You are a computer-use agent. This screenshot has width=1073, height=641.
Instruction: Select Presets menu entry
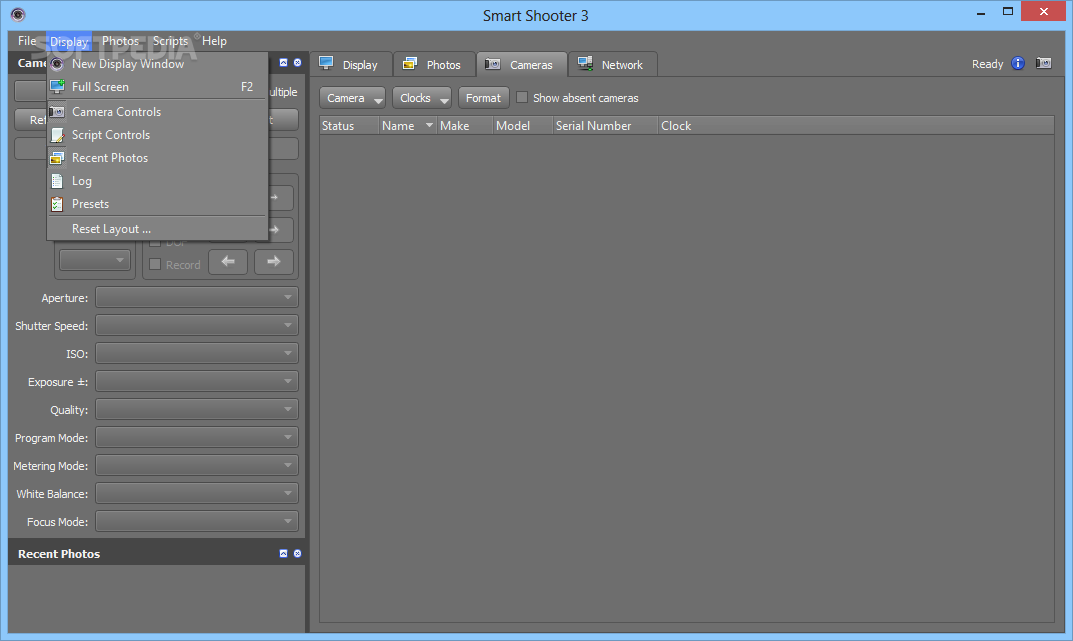(157, 204)
